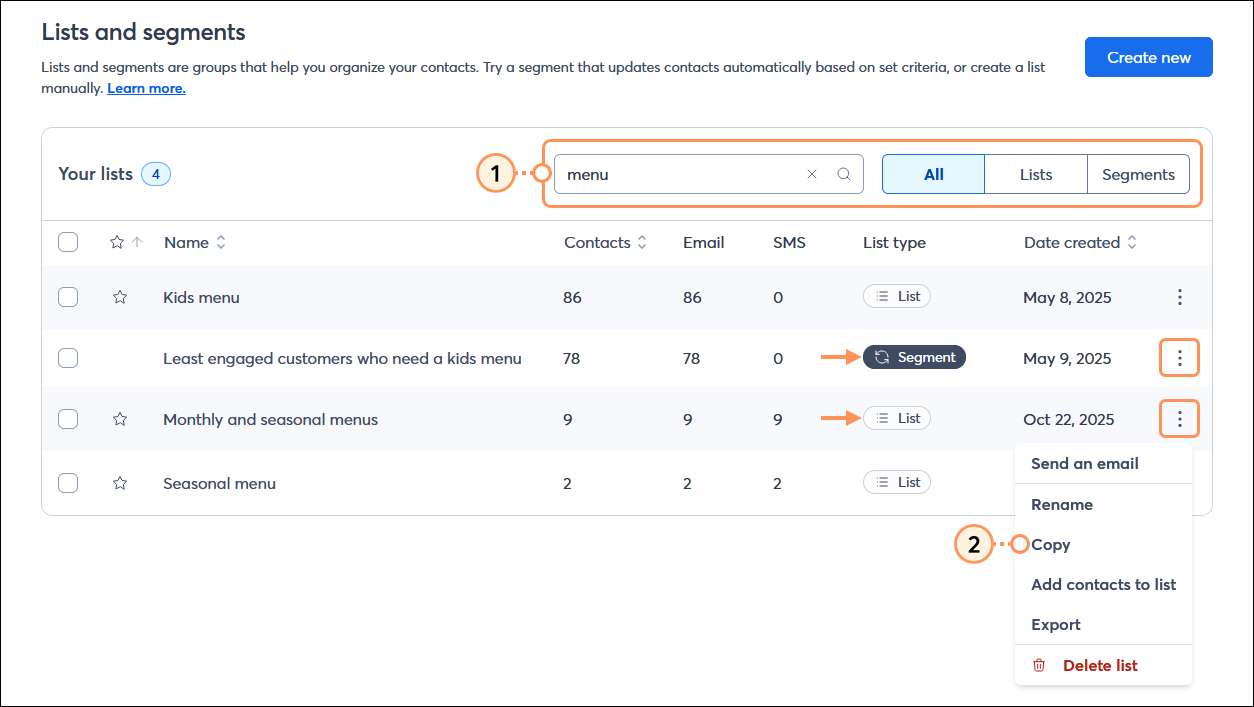Click the Create new button
This screenshot has width=1254, height=707.
(1149, 57)
